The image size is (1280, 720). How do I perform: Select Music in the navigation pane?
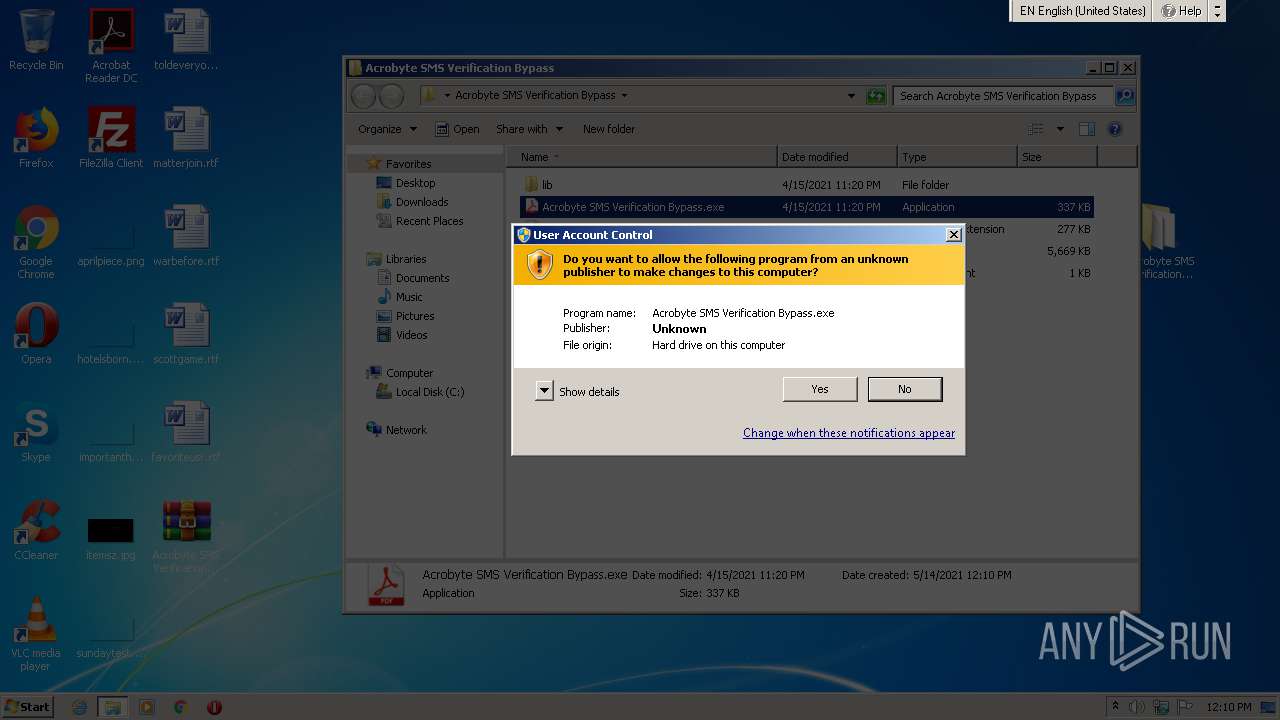click(409, 297)
